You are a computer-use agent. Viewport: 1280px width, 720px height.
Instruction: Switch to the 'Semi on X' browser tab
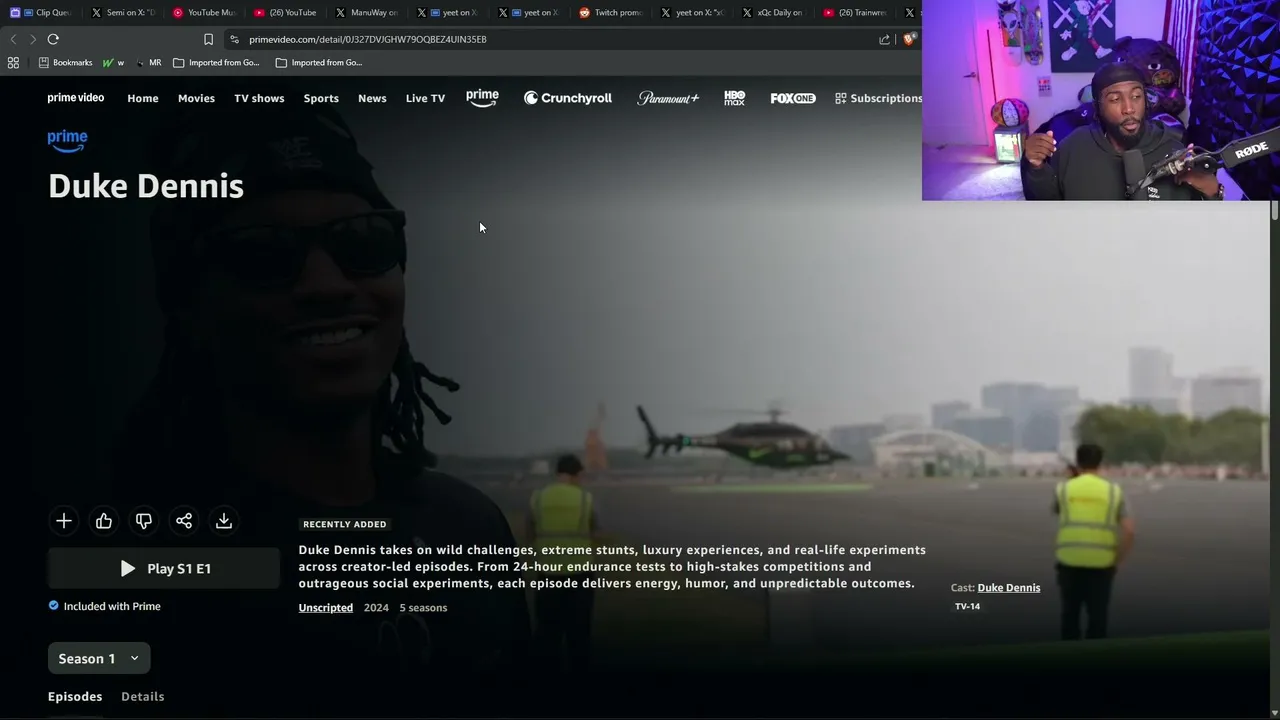(123, 12)
